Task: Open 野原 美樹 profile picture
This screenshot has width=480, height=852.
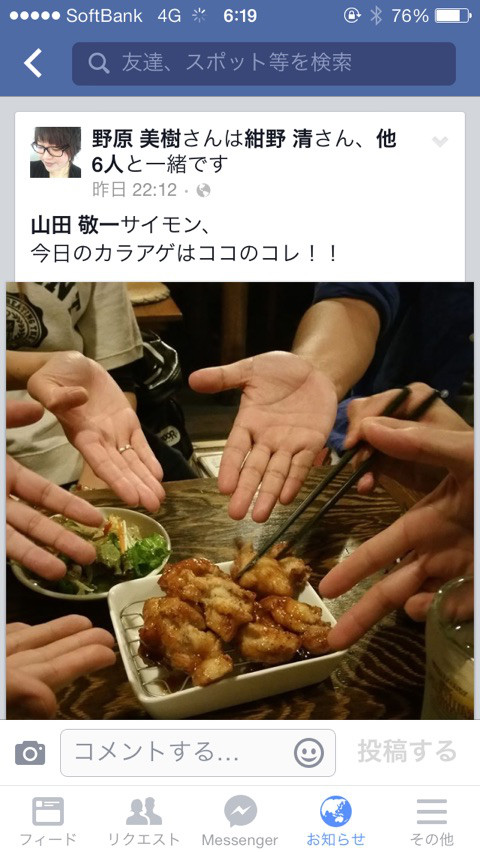Action: pos(55,152)
